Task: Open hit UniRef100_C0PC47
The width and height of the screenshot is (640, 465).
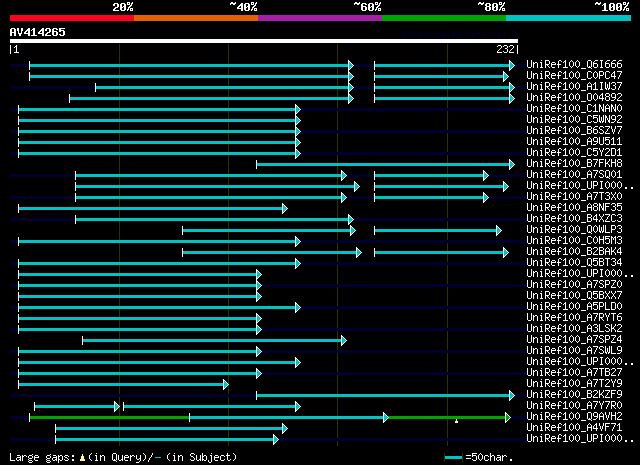Action: point(574,76)
